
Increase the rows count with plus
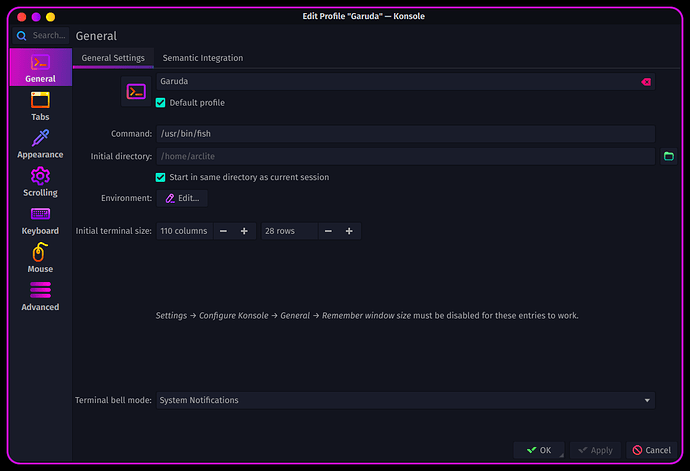[x=349, y=231]
